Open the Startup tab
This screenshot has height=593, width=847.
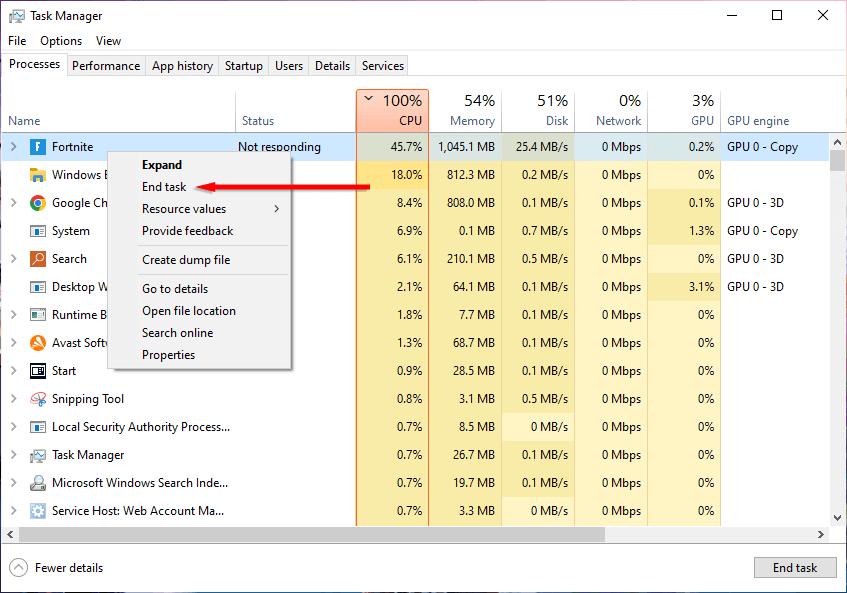244,66
